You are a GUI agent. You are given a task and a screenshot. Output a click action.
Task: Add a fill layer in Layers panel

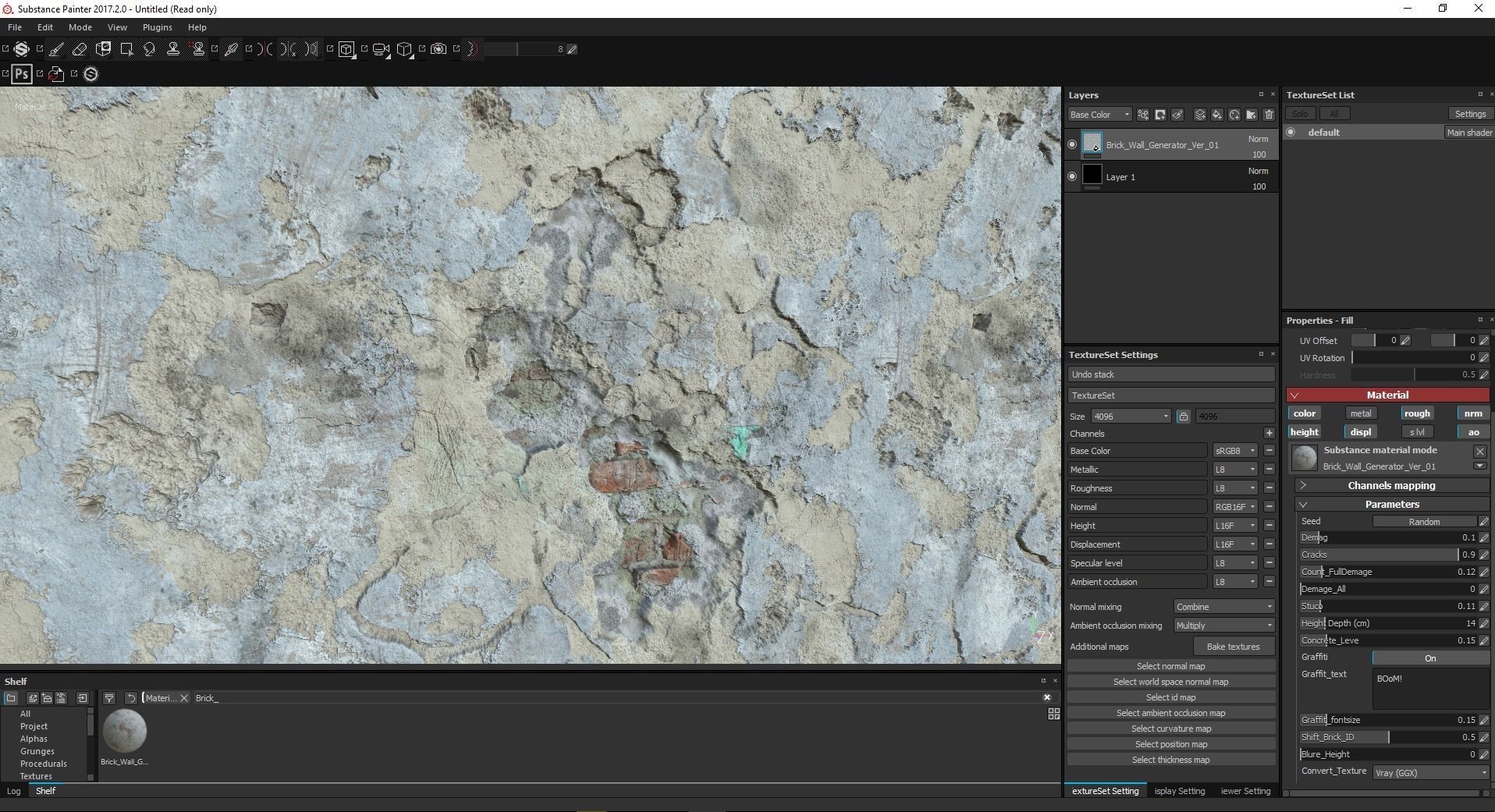[1216, 115]
